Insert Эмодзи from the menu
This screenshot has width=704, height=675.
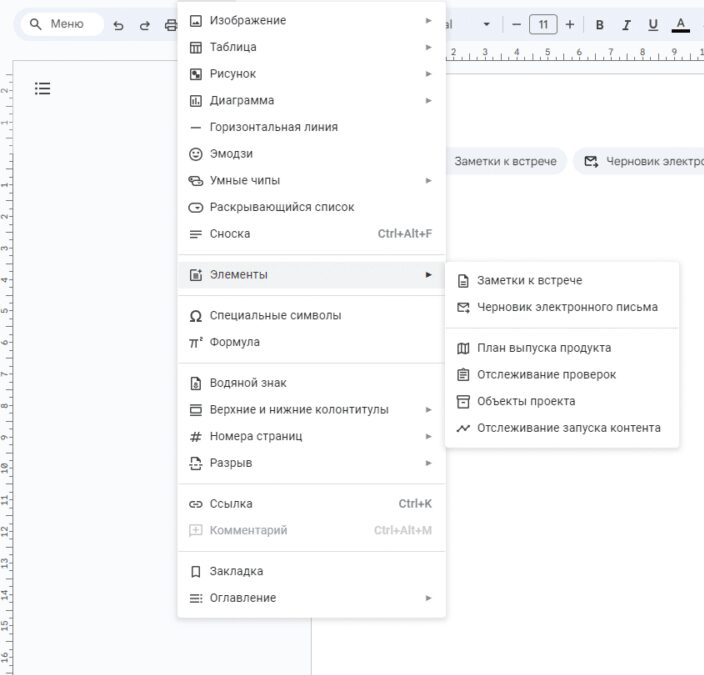[x=231, y=154]
